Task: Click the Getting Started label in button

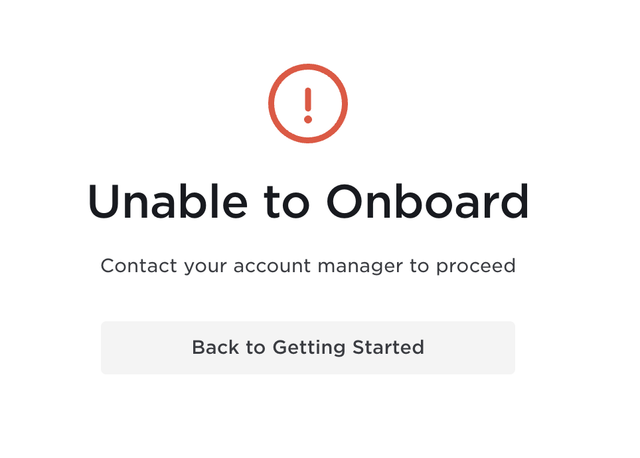Action: (x=348, y=348)
